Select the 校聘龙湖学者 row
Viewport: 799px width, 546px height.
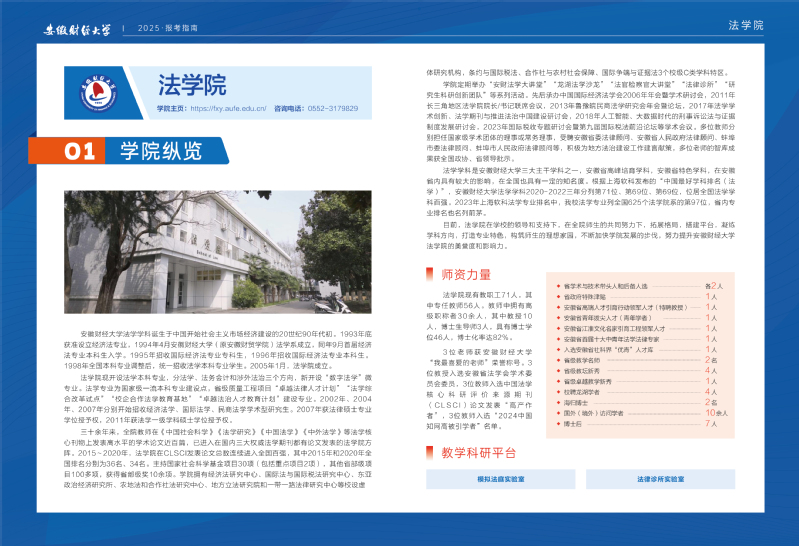click(637, 392)
